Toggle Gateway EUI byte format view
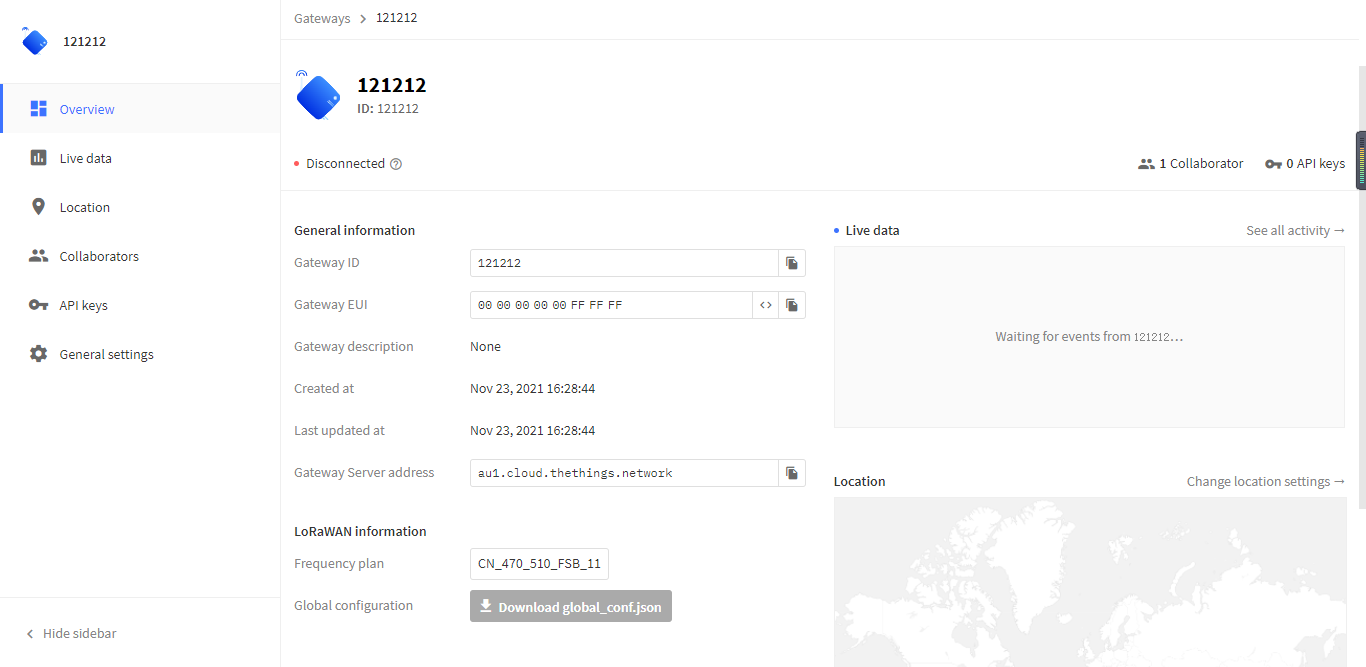 tap(765, 305)
